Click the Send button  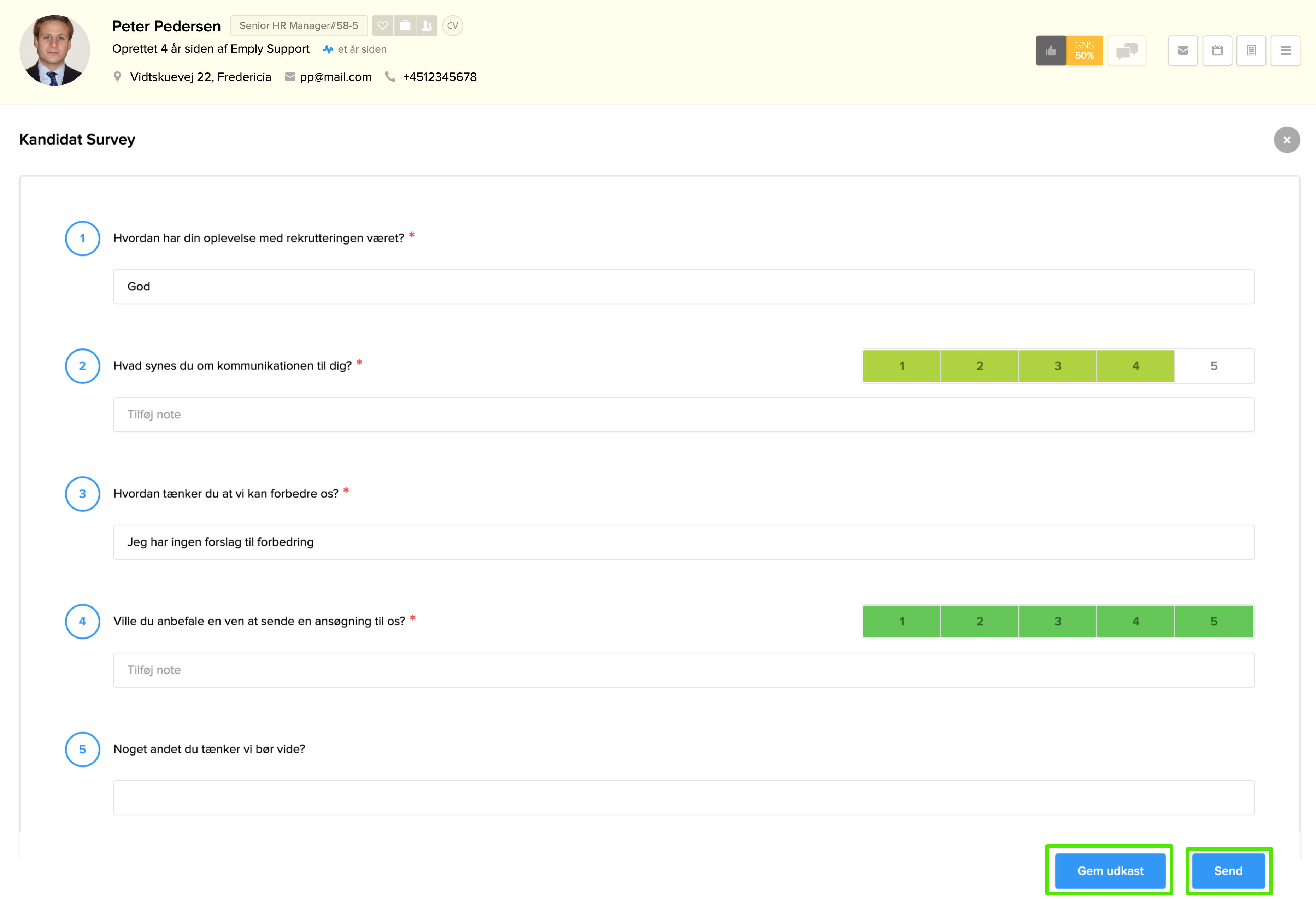pos(1228,871)
